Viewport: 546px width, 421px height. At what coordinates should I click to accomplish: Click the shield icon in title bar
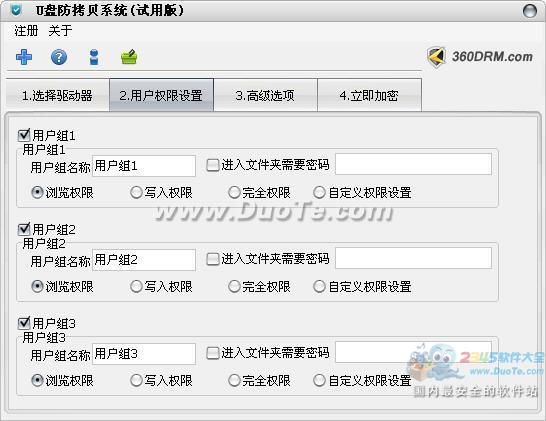pos(16,10)
